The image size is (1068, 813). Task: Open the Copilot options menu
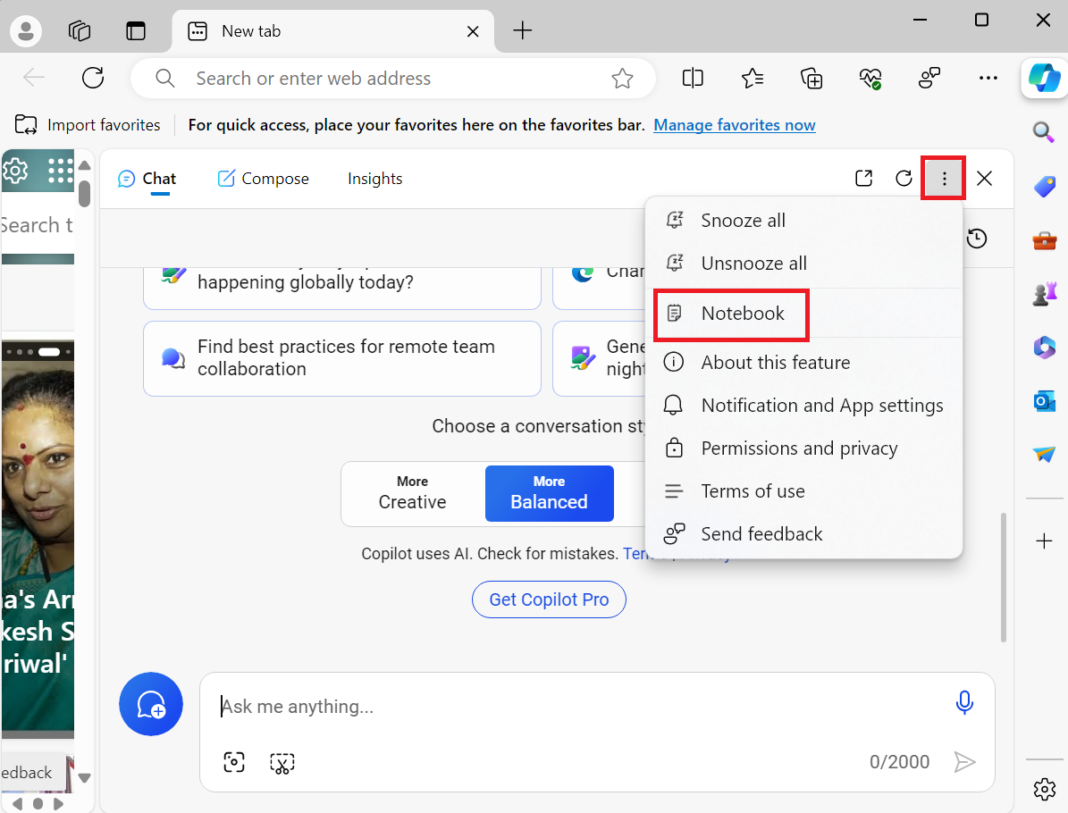point(943,178)
